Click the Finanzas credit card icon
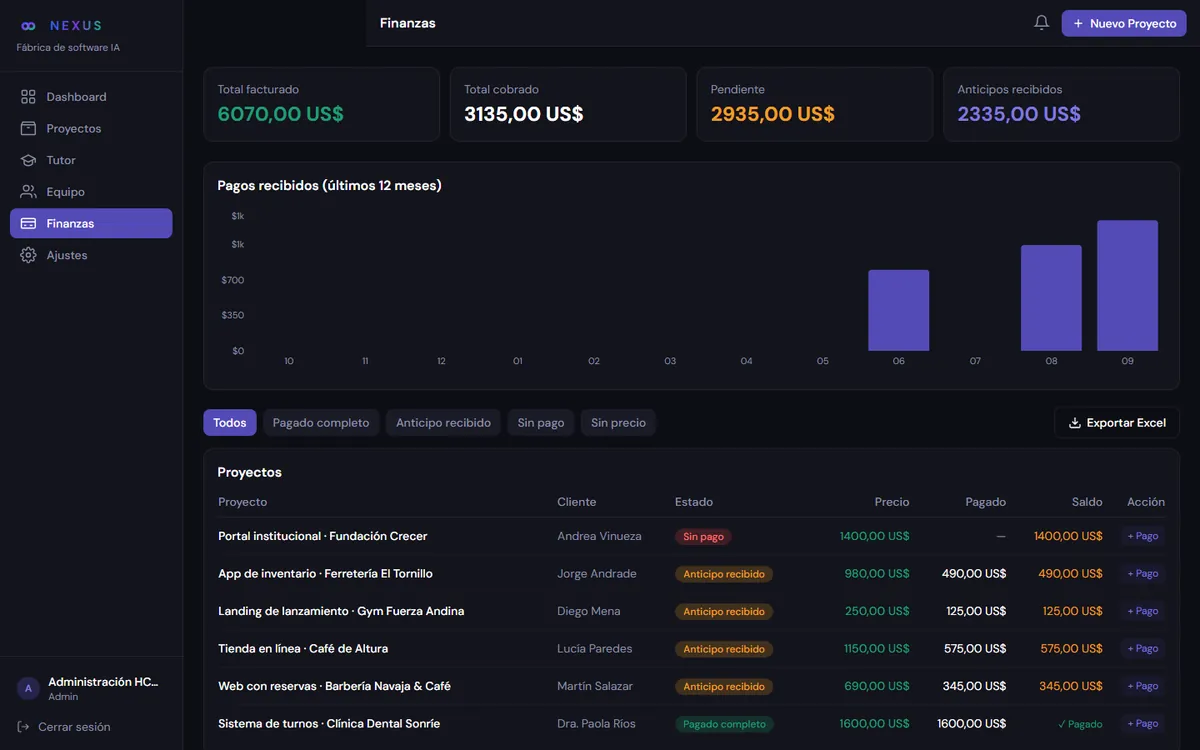The image size is (1200, 750). tap(28, 224)
